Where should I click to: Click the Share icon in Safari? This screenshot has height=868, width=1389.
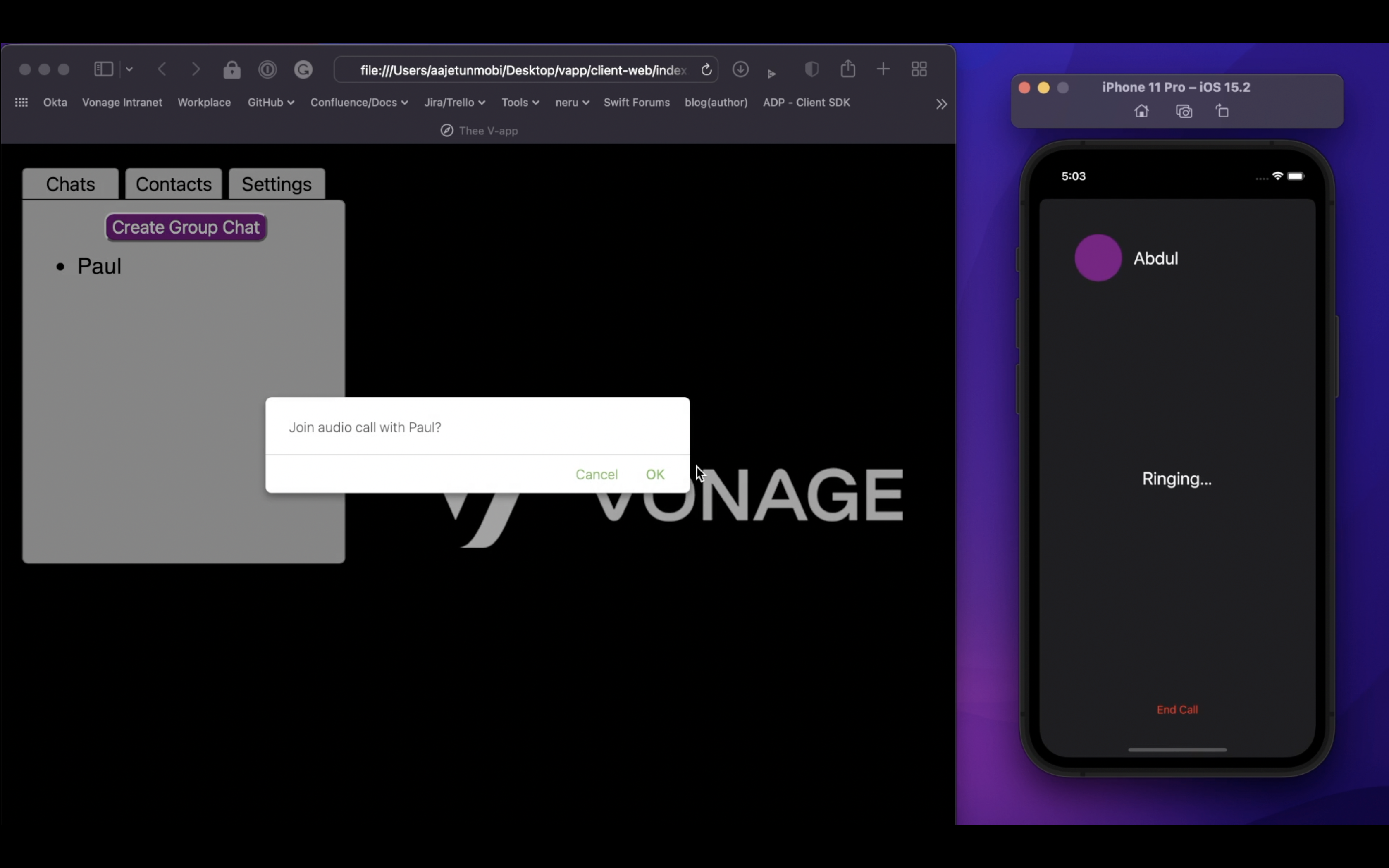pyautogui.click(x=848, y=69)
